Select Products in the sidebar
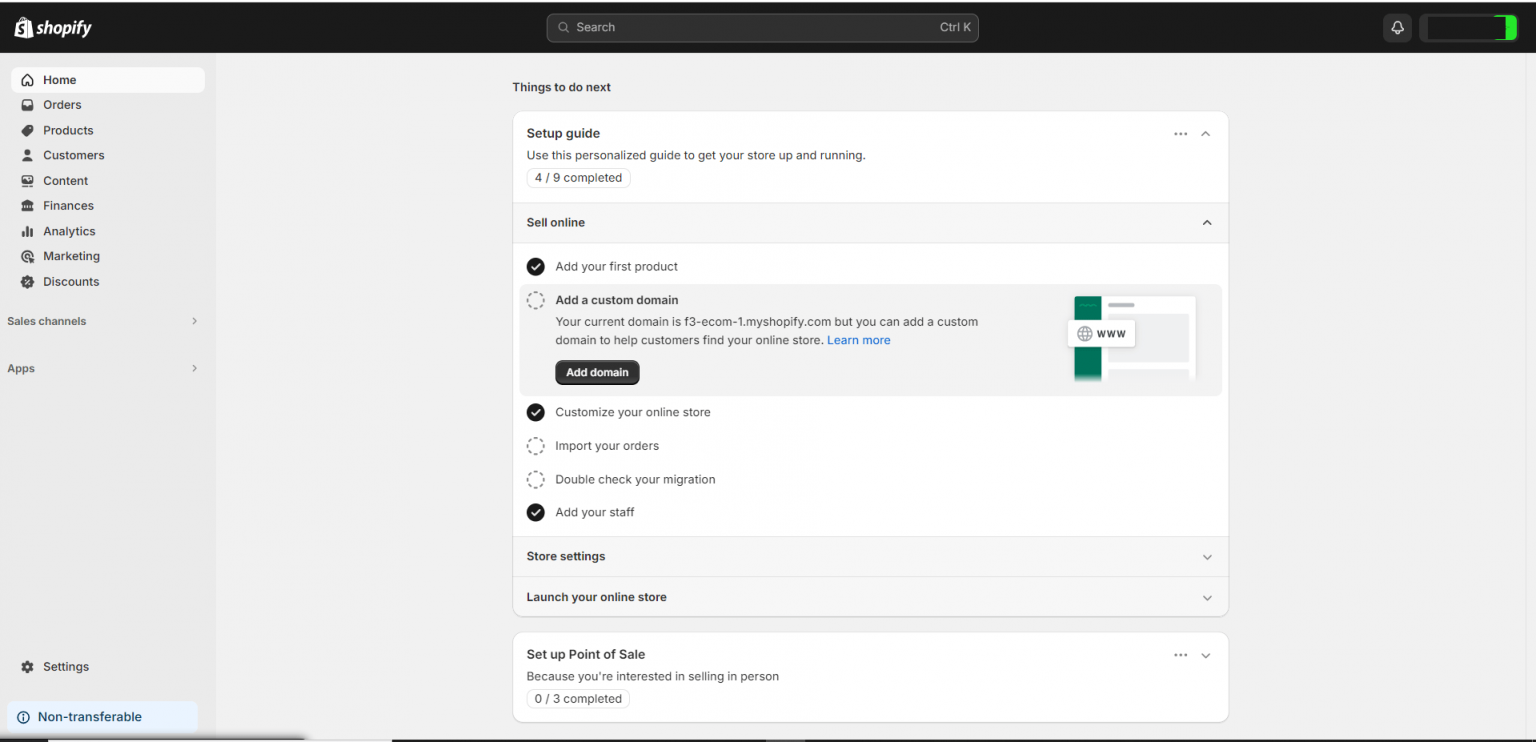Viewport: 1536px width, 742px height. point(69,130)
